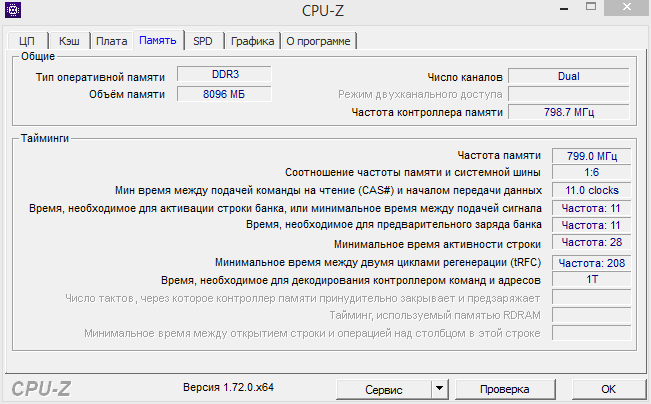This screenshot has width=651, height=404.
Task: Select the Память tab
Action: [x=158, y=40]
